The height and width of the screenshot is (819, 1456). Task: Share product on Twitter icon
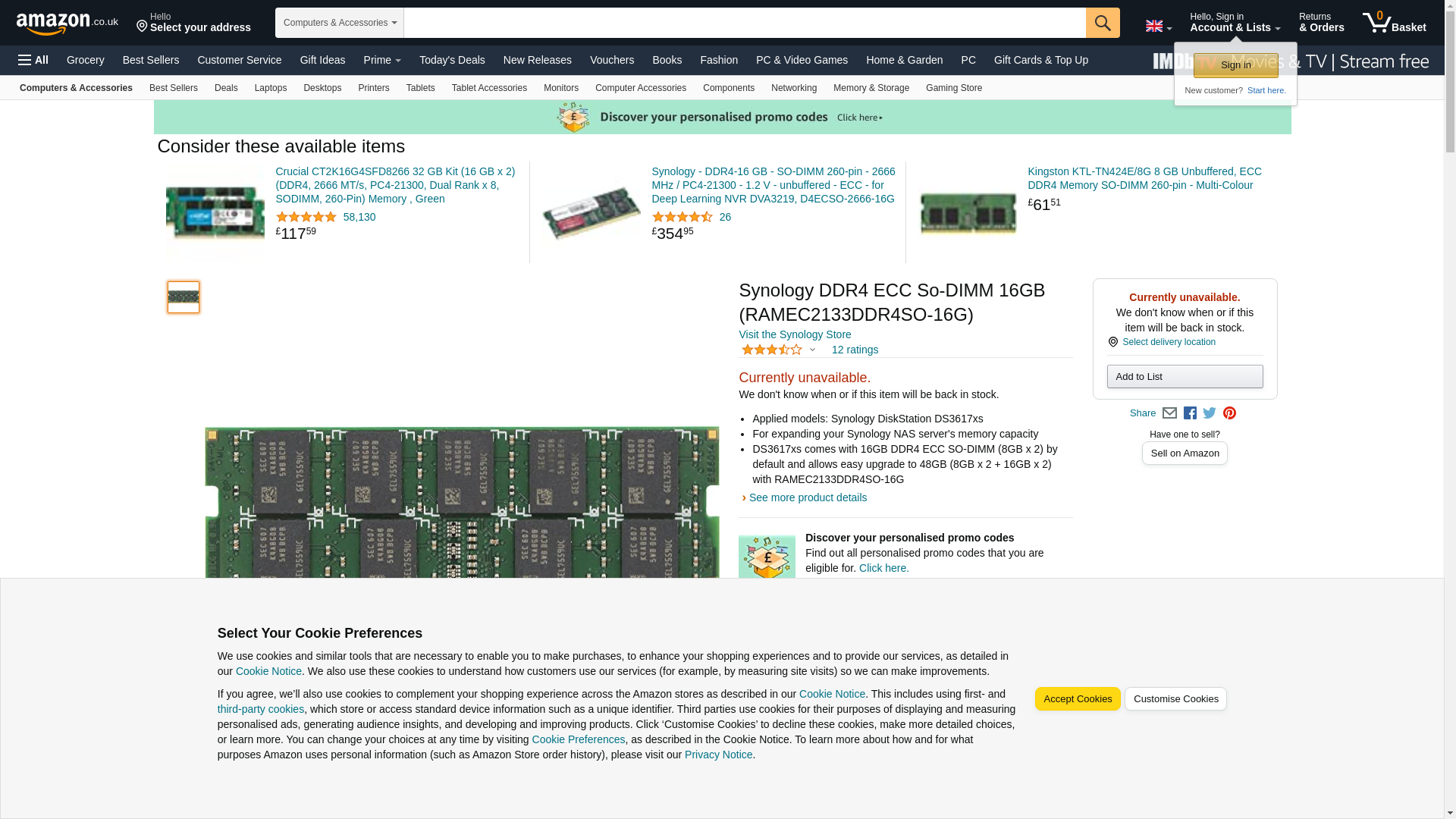point(1210,413)
